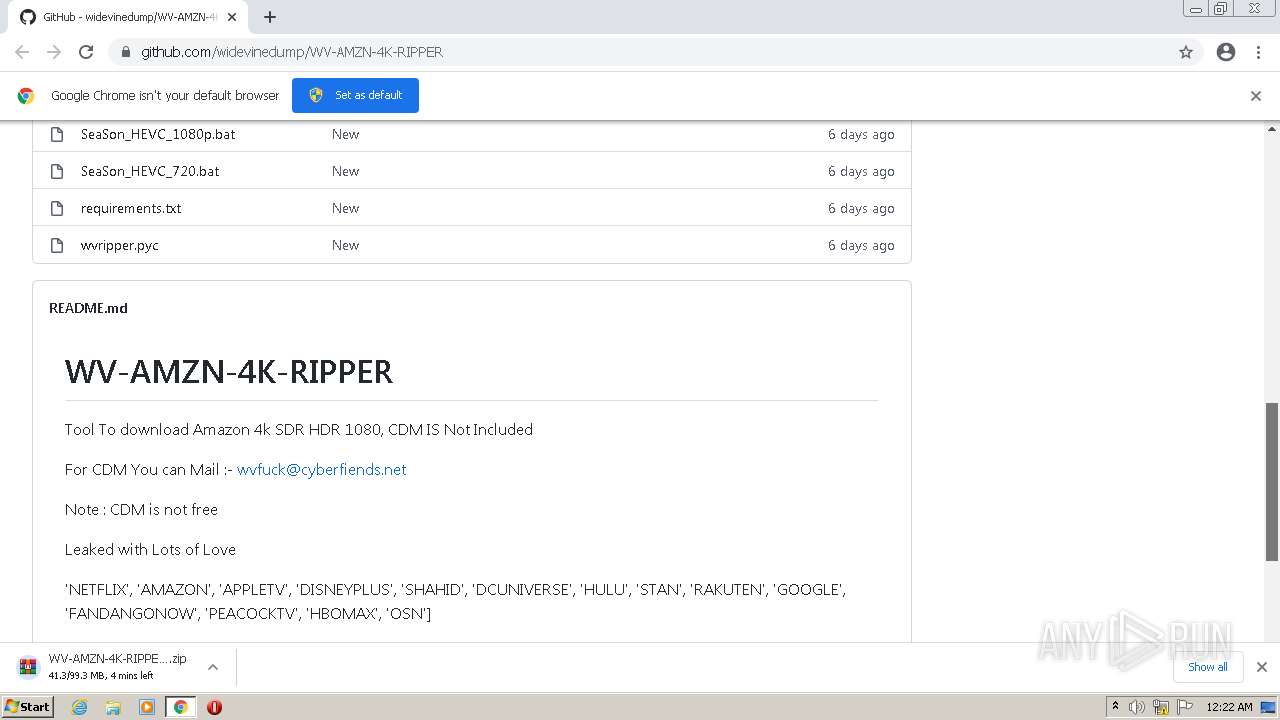Viewport: 1280px width, 720px height.
Task: Close the GitHub tab
Action: coord(232,17)
